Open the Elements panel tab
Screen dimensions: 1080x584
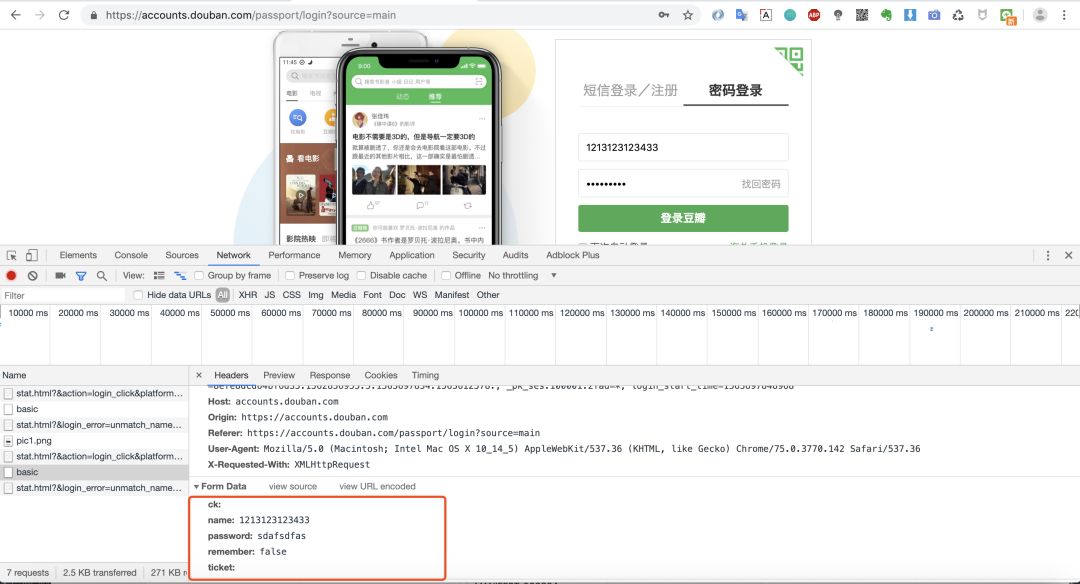[x=78, y=256]
